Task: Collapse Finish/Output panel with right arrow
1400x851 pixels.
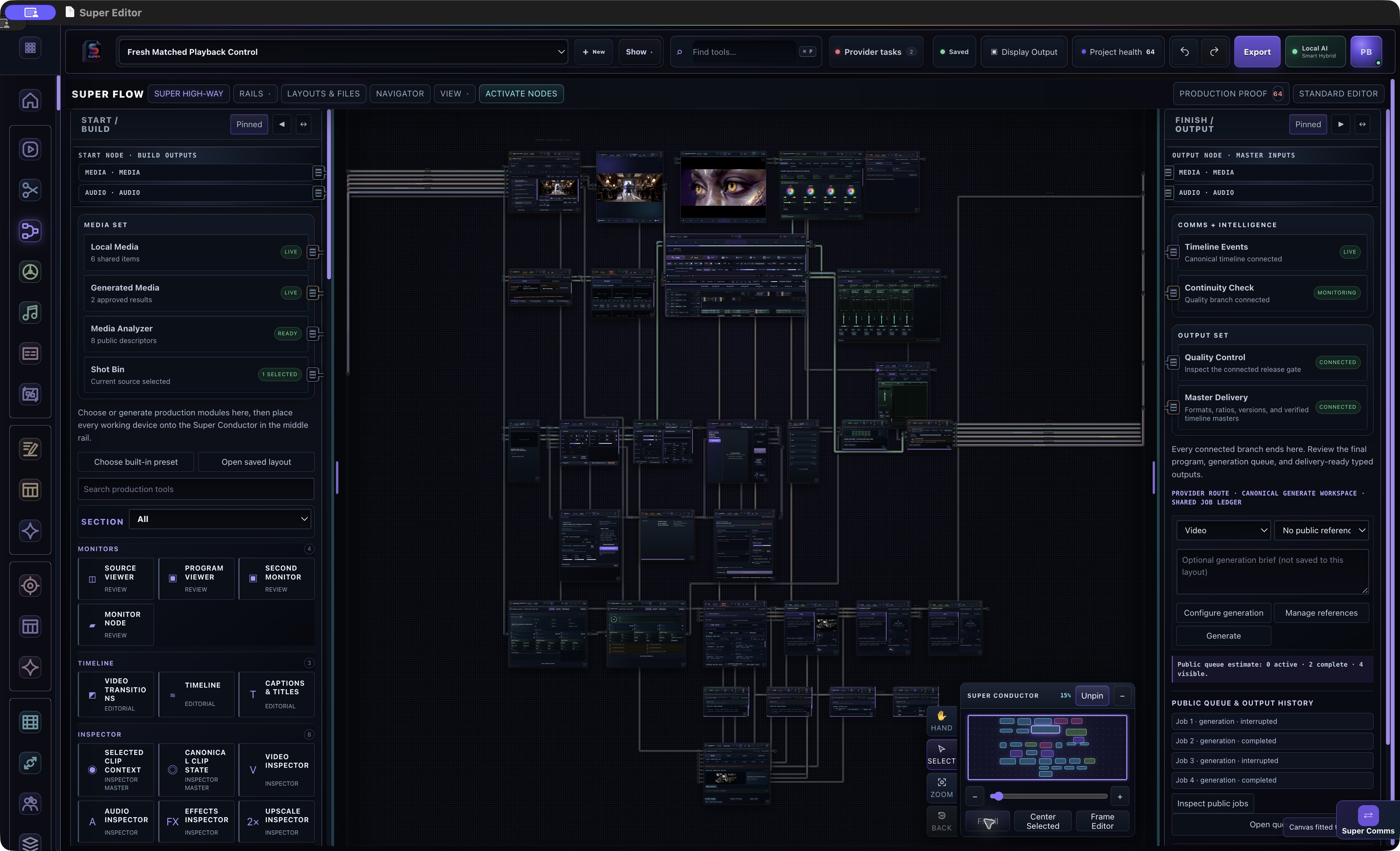Action: (x=1341, y=124)
